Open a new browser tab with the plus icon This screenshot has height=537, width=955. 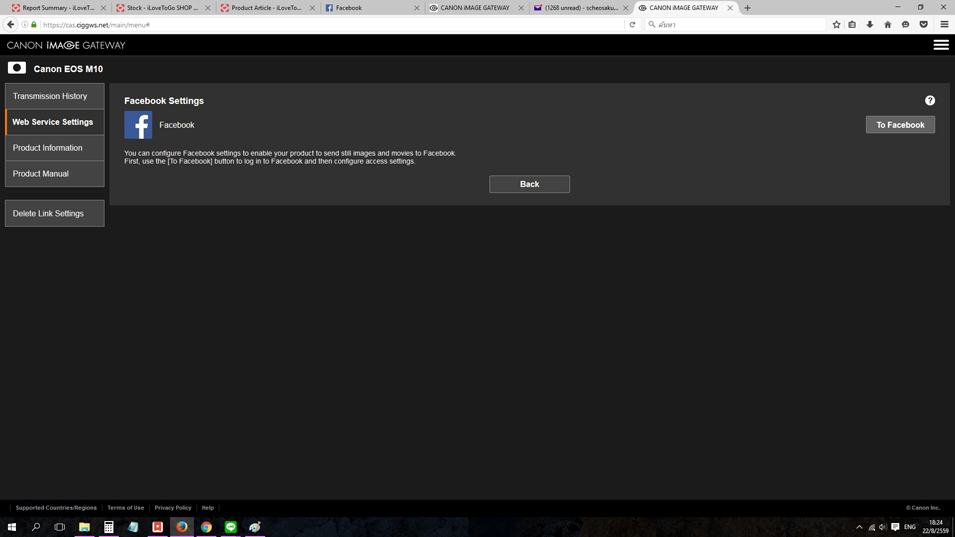coord(747,8)
